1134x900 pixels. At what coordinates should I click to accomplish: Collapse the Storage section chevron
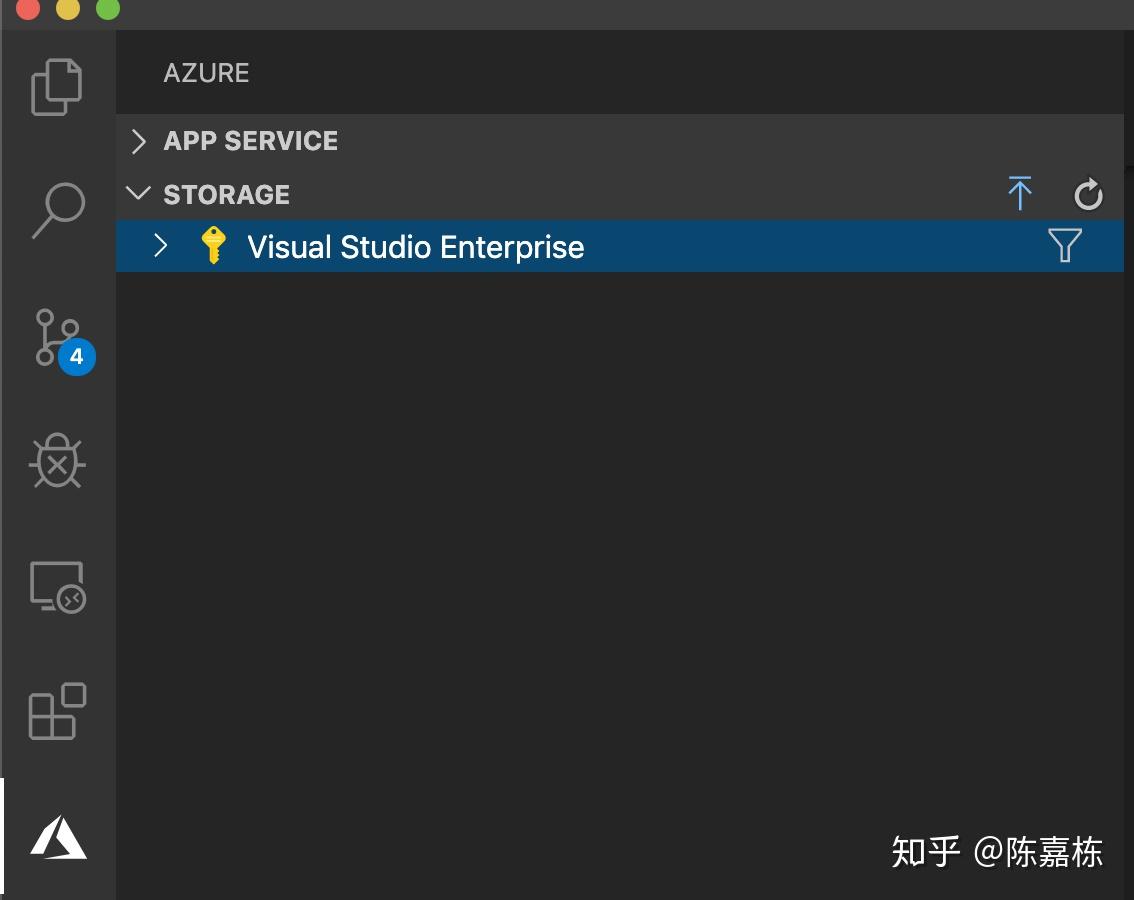point(139,194)
